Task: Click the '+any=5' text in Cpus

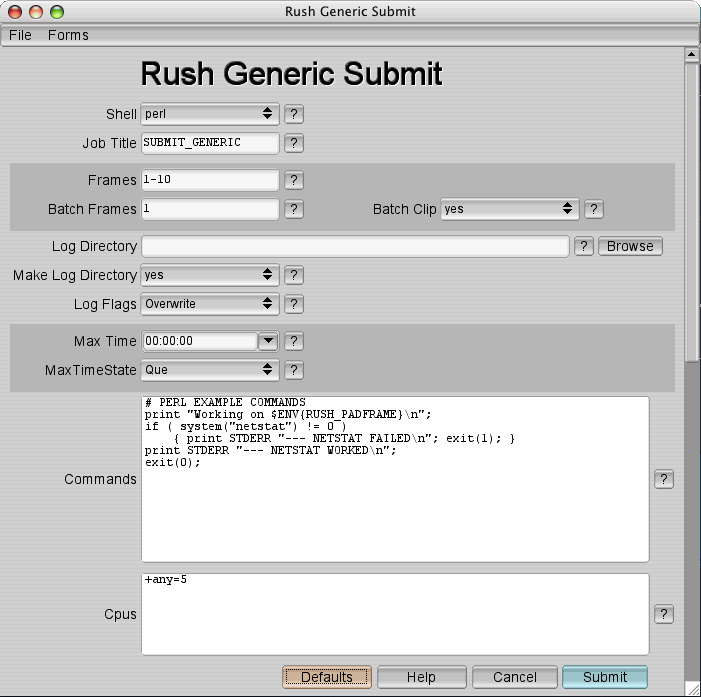Action: [x=166, y=580]
